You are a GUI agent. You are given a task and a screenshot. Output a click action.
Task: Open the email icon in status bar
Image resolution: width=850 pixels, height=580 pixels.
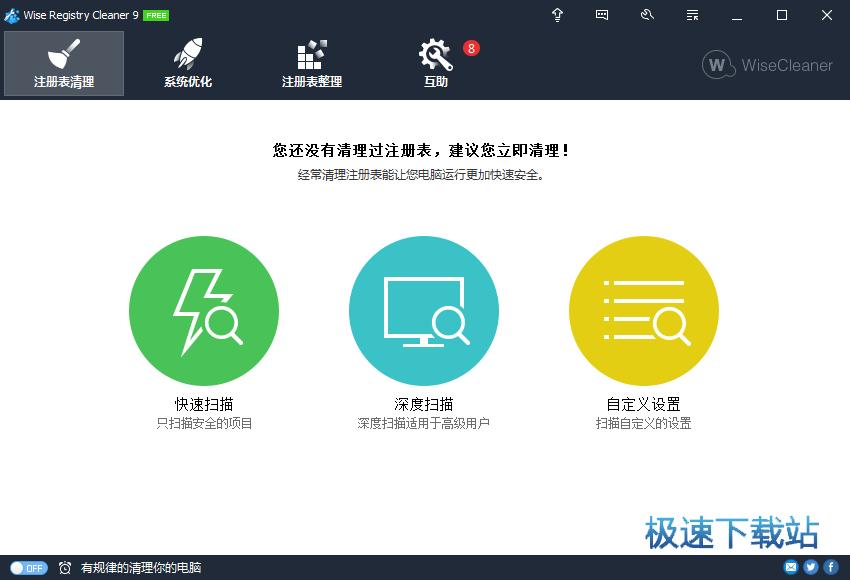791,568
